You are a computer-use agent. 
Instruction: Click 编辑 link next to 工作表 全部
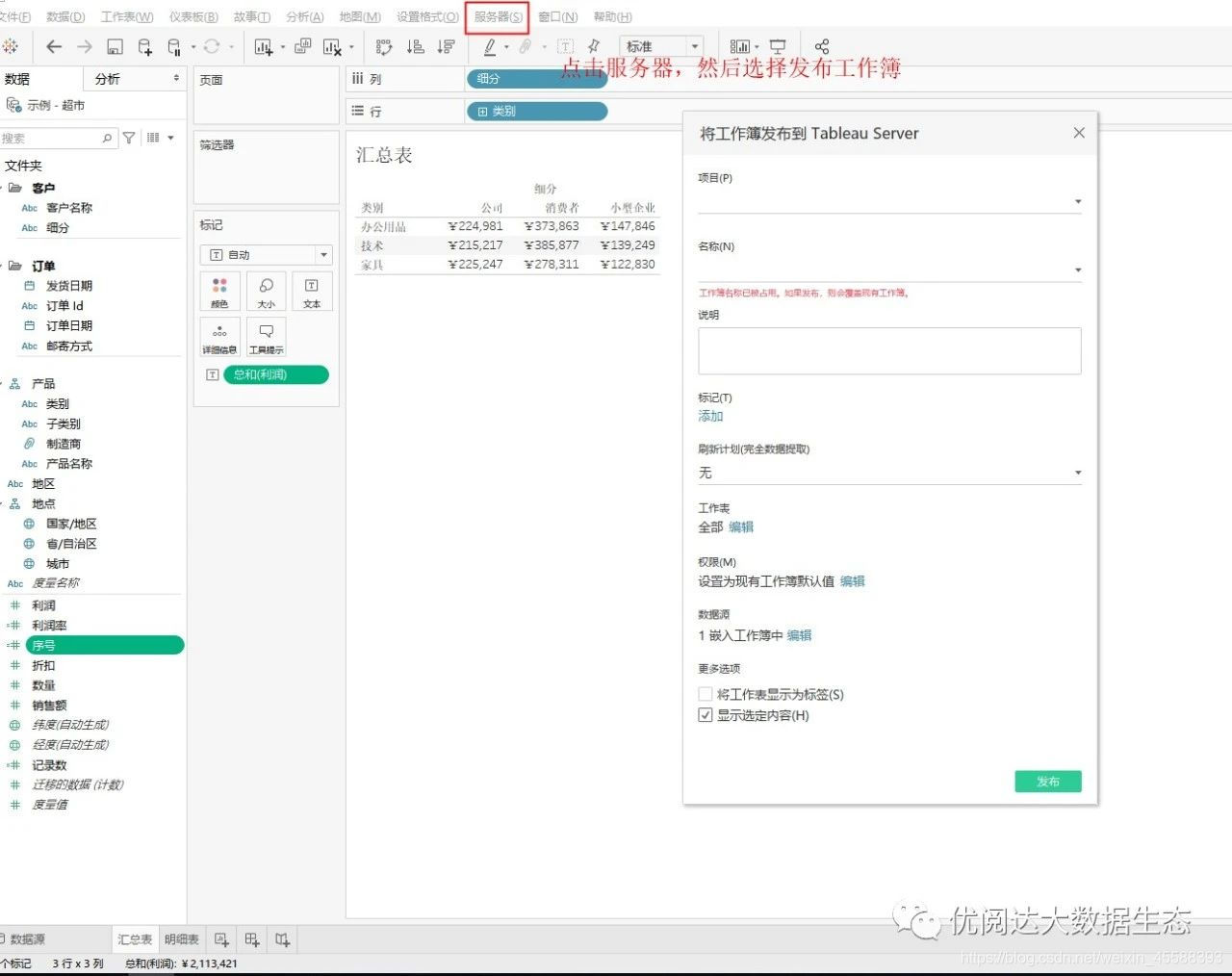[x=741, y=527]
